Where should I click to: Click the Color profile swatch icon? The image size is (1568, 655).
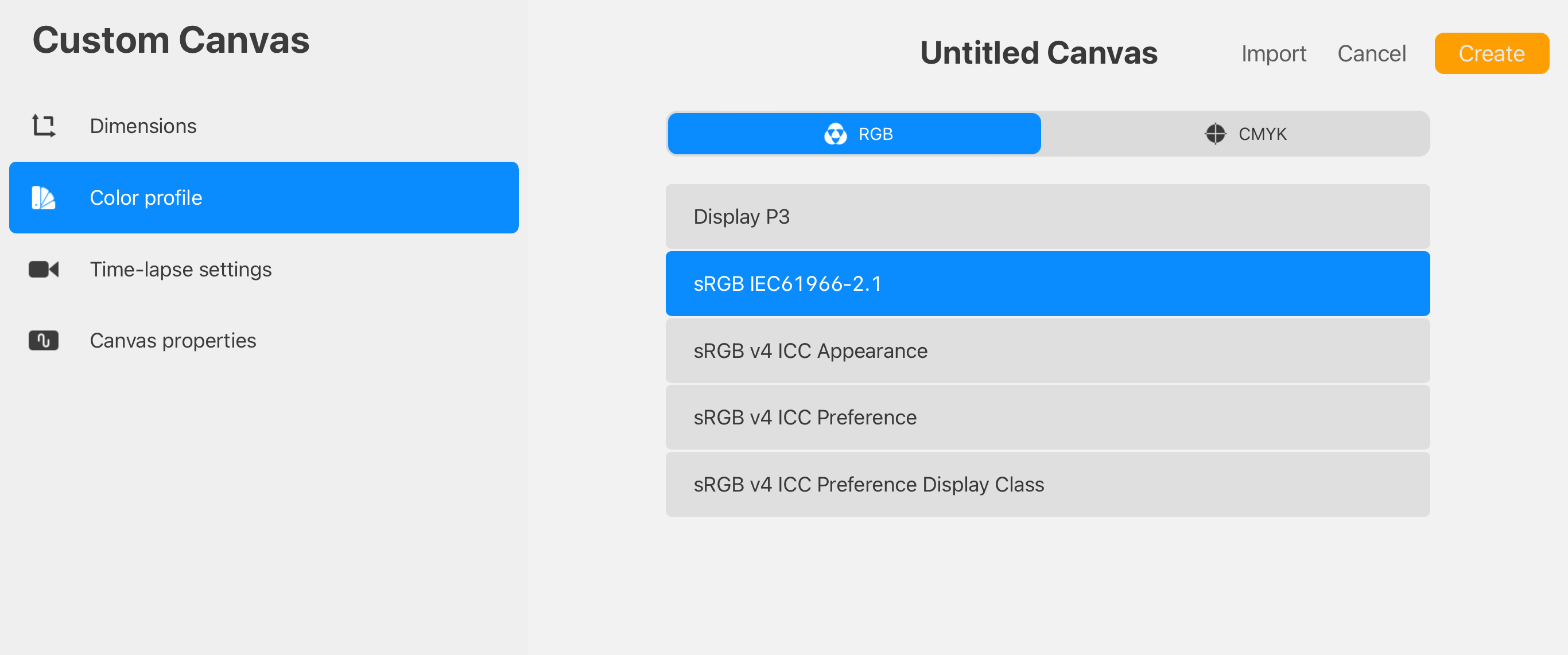(x=43, y=198)
